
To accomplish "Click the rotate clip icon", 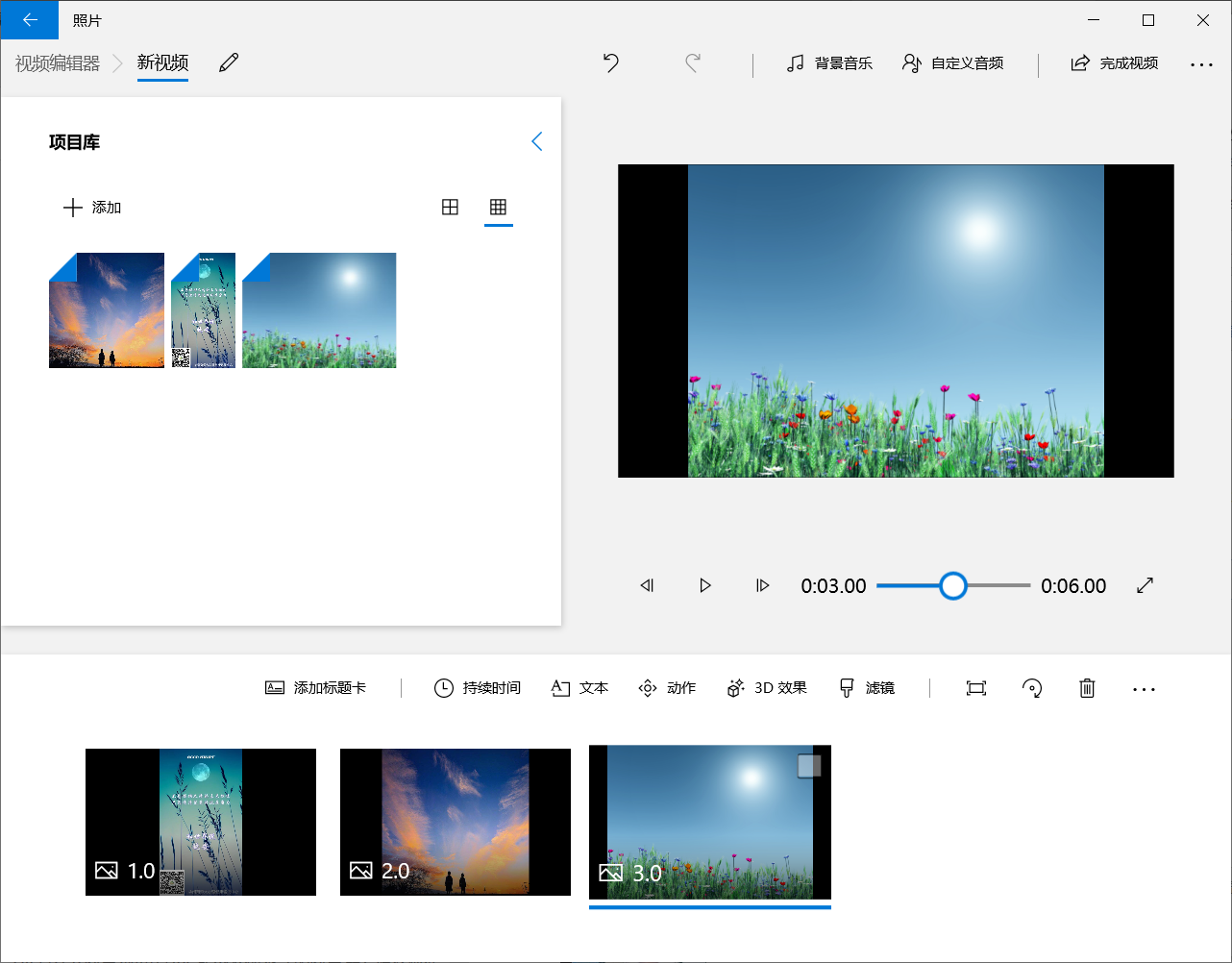I will (x=1032, y=688).
